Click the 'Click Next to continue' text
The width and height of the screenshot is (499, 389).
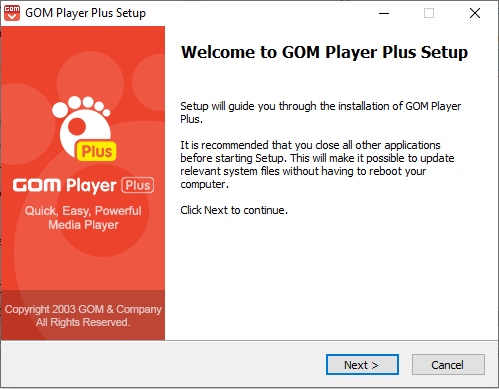coord(234,210)
